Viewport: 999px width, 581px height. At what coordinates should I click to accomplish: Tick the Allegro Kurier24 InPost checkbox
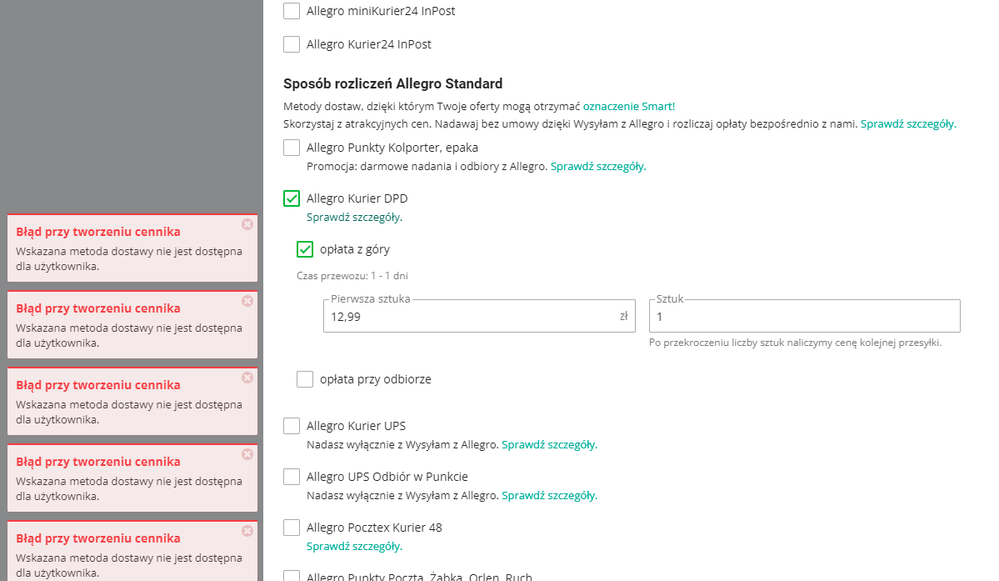coord(291,44)
